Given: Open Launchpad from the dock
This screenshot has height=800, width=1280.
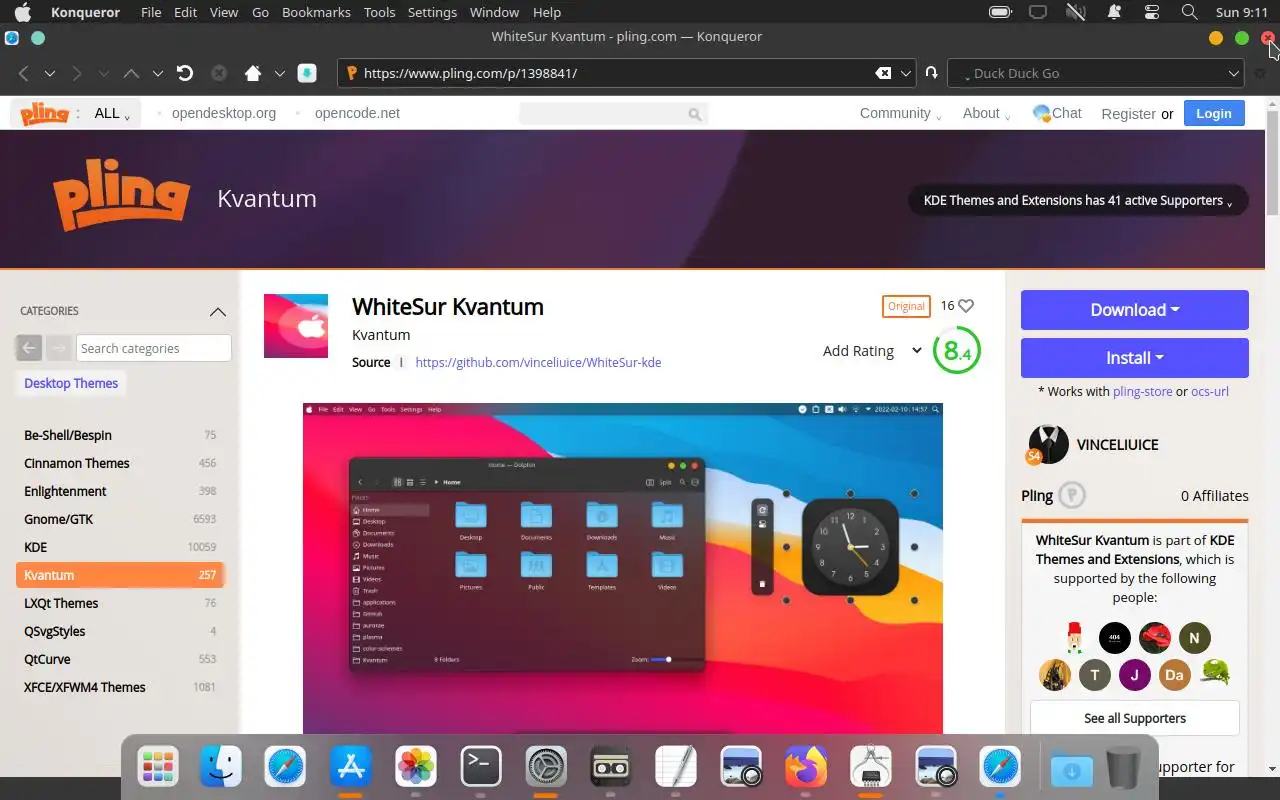Looking at the screenshot, I should 158,767.
